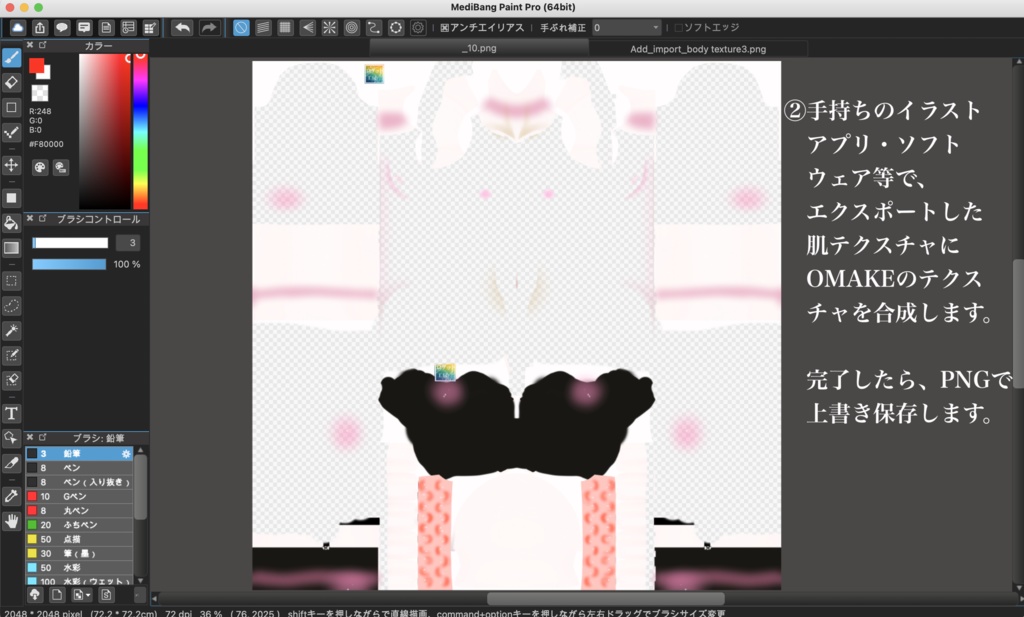
Task: Select the Move tool
Action: pyautogui.click(x=12, y=165)
